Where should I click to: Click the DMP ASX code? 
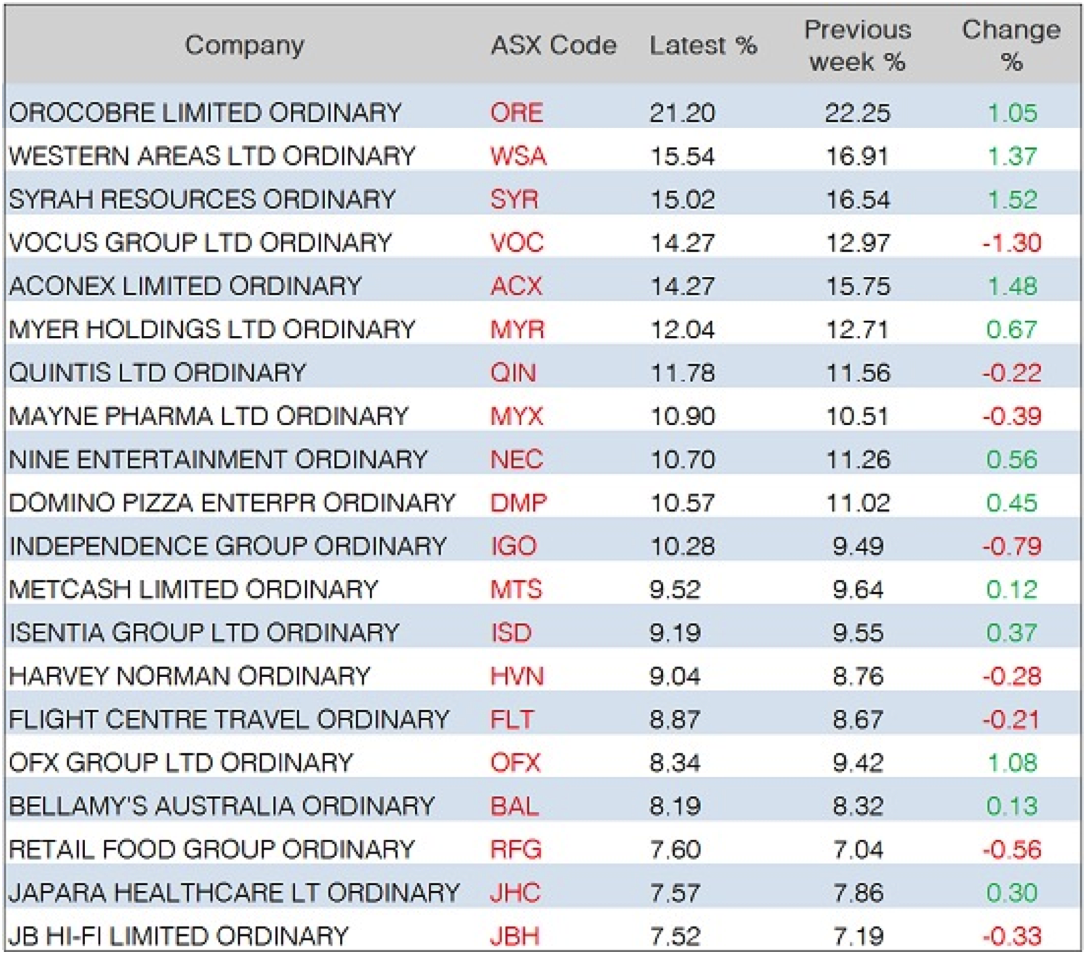pyautogui.click(x=516, y=503)
